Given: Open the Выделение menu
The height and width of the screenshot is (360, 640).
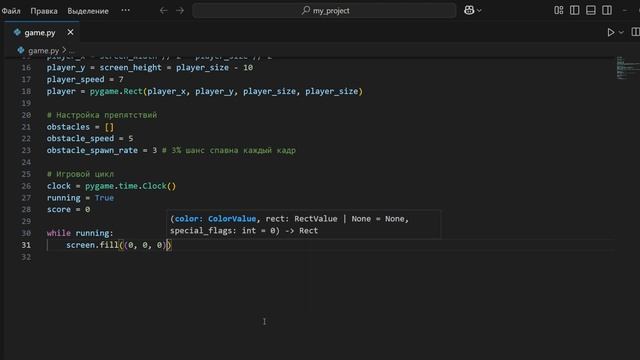Looking at the screenshot, I should click(x=88, y=11).
